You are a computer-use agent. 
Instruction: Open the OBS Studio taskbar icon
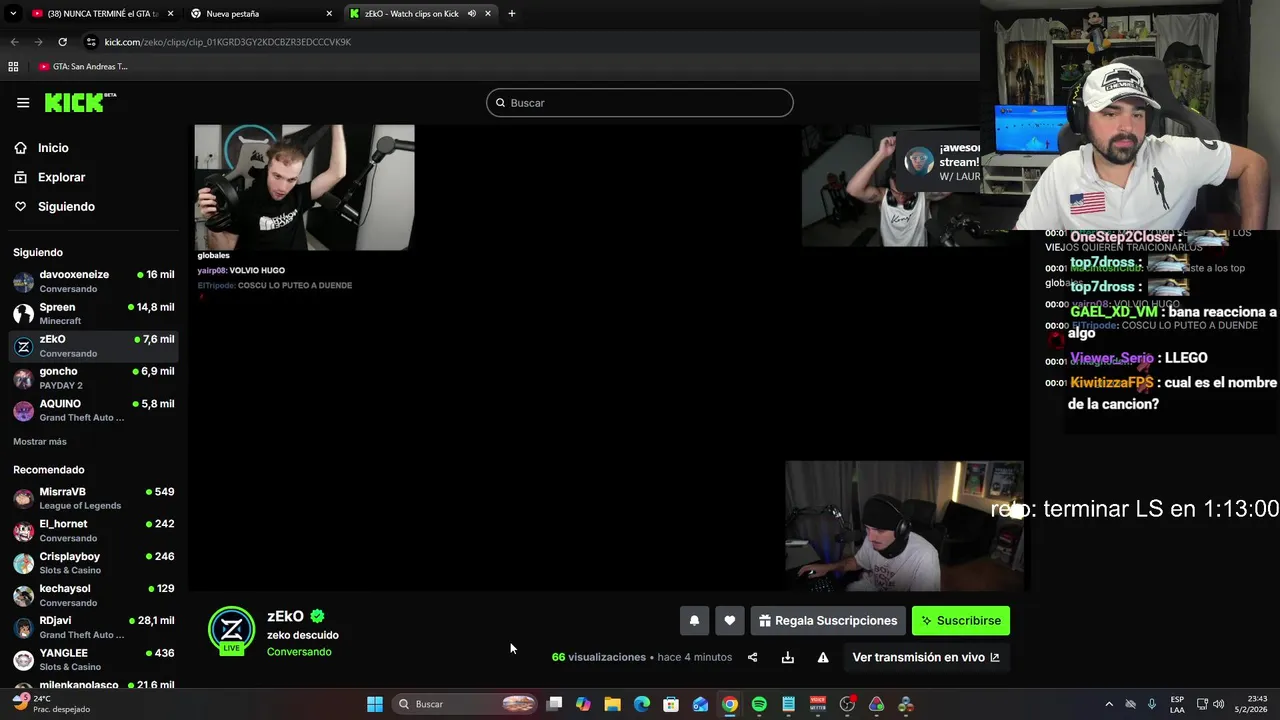pyautogui.click(x=847, y=704)
